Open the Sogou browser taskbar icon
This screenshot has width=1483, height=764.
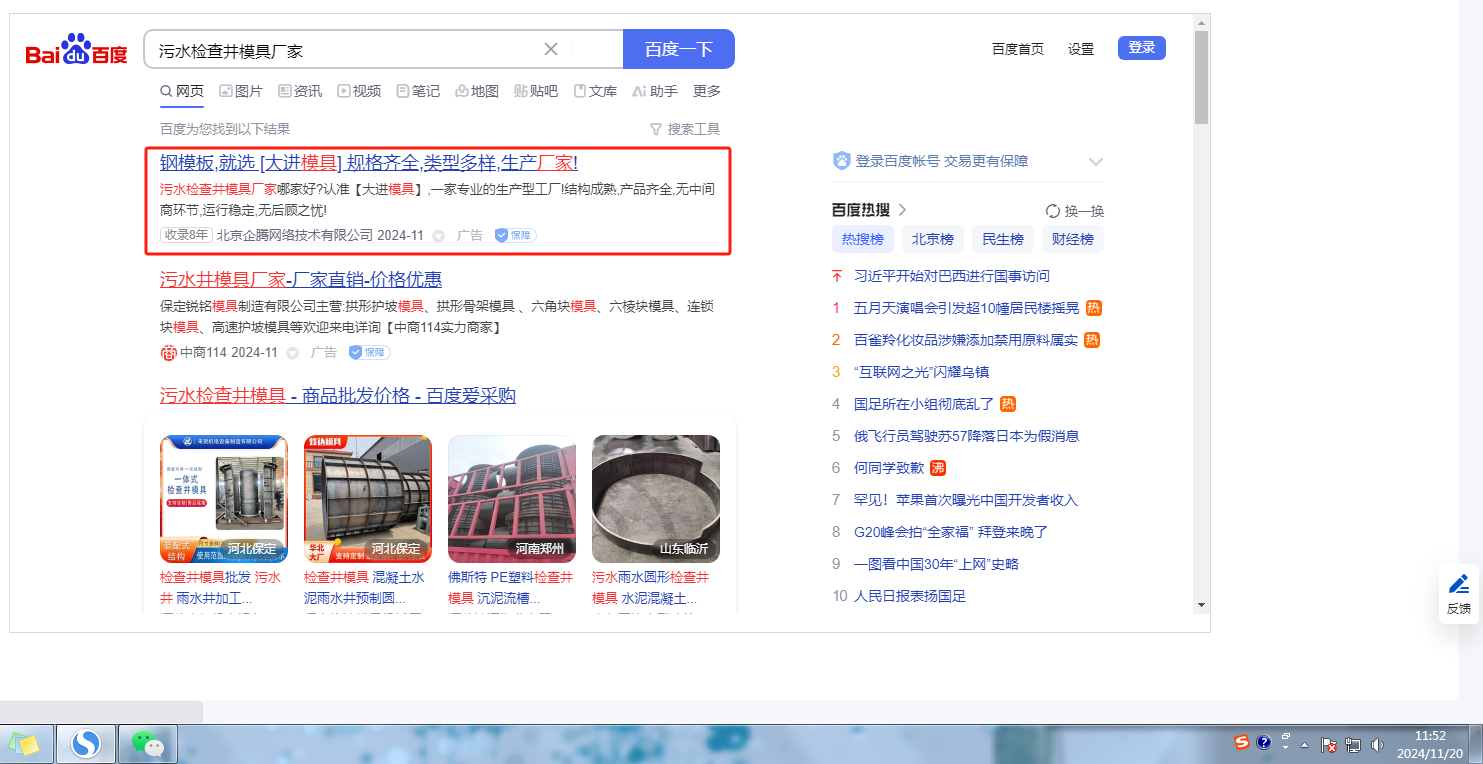click(86, 744)
